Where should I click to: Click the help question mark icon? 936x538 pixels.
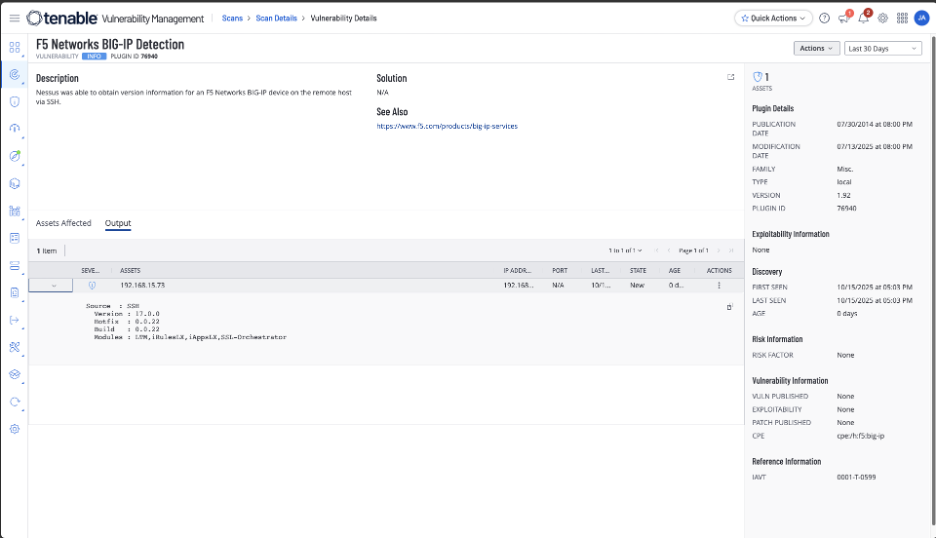point(824,18)
